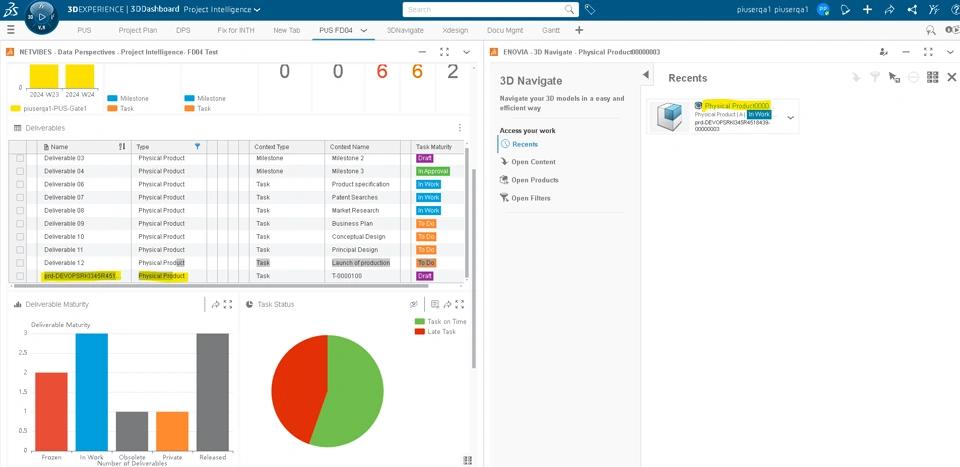Viewport: 960px width, 467px height.
Task: Maximize the ENOVIA 3D Navigate widget
Action: 928,52
